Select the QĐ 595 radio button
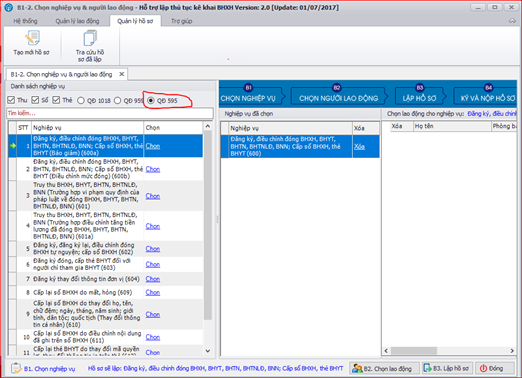The image size is (522, 378). click(x=151, y=100)
